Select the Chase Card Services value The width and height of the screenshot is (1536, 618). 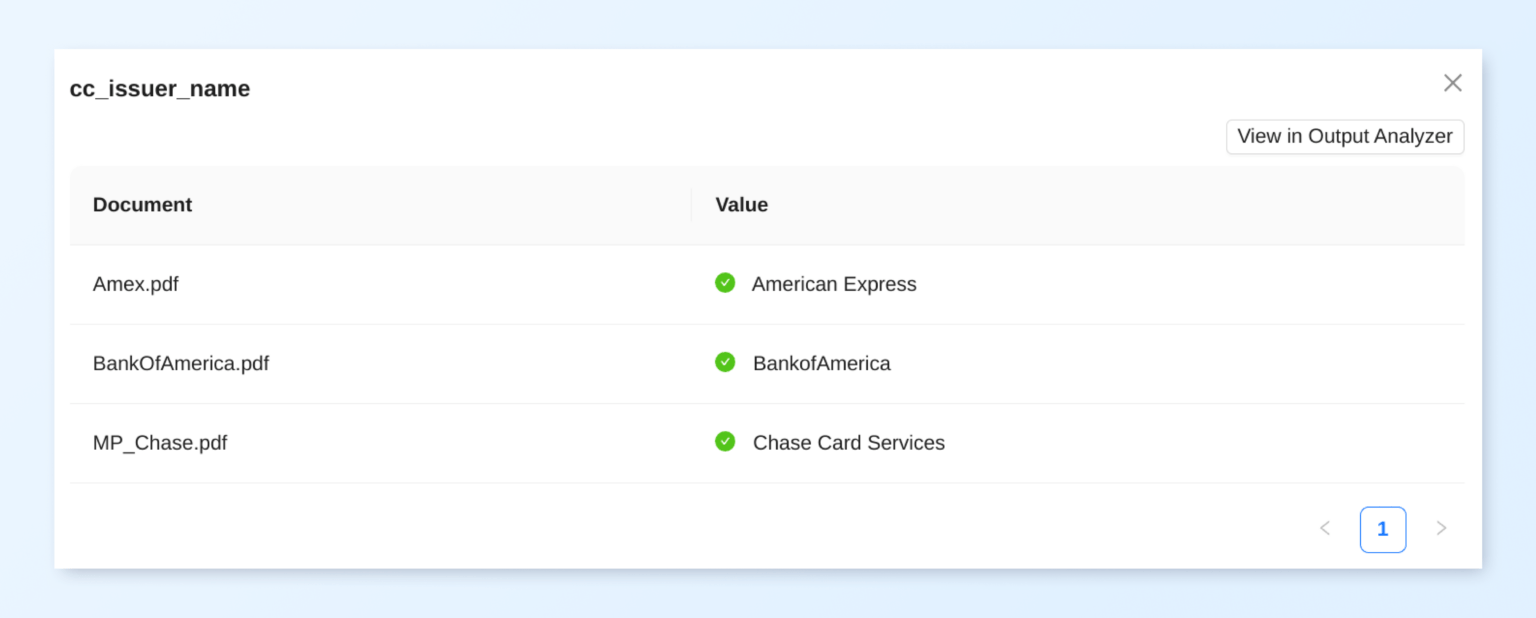click(x=848, y=442)
